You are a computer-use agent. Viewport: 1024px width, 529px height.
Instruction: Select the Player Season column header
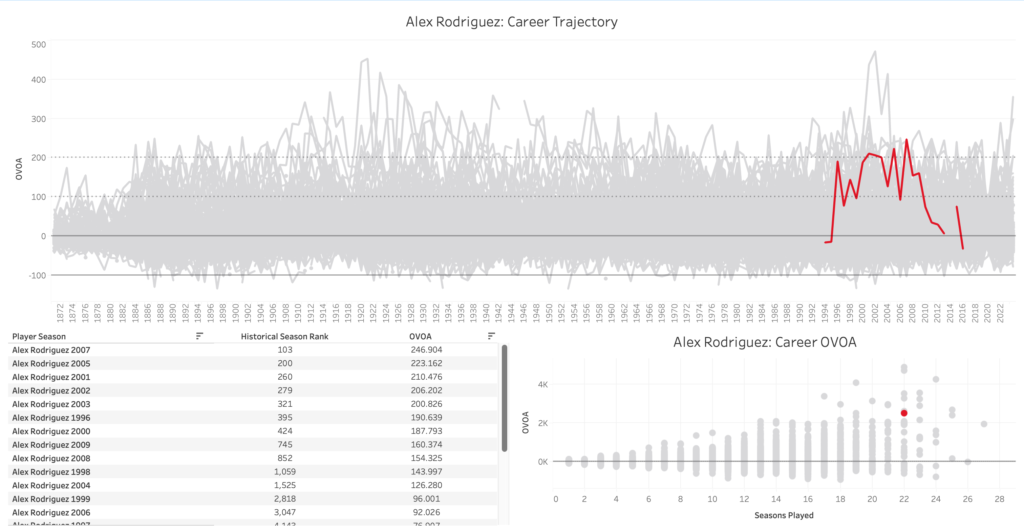[39, 336]
